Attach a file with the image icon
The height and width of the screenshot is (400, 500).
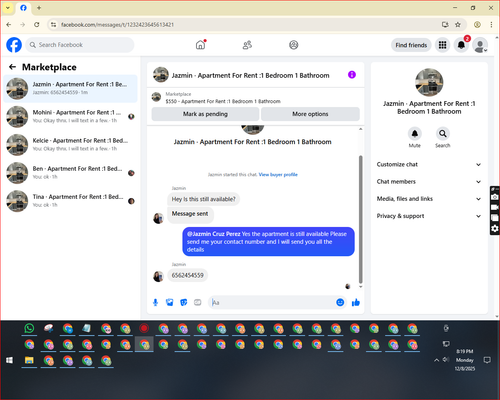170,302
